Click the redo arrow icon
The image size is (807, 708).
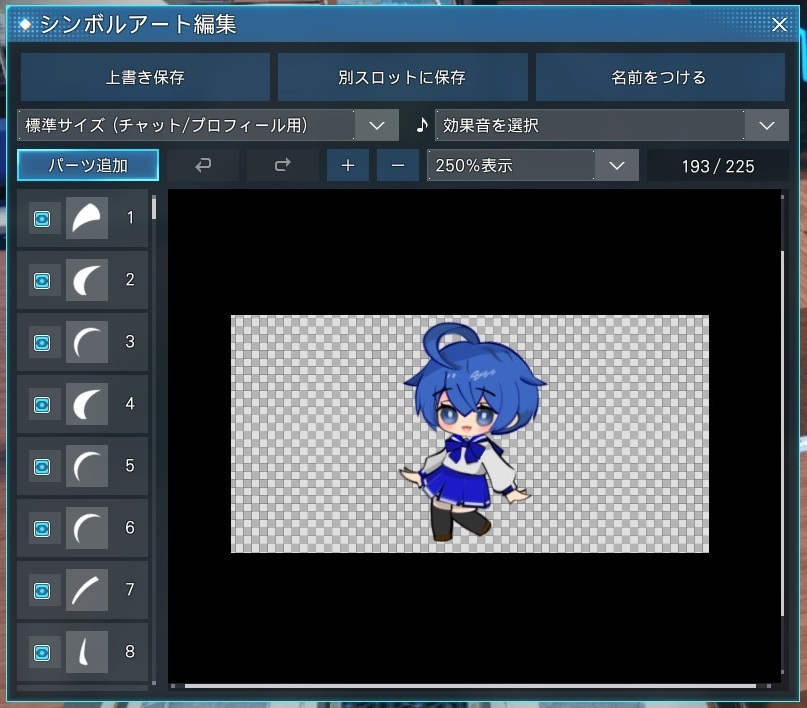click(x=283, y=165)
